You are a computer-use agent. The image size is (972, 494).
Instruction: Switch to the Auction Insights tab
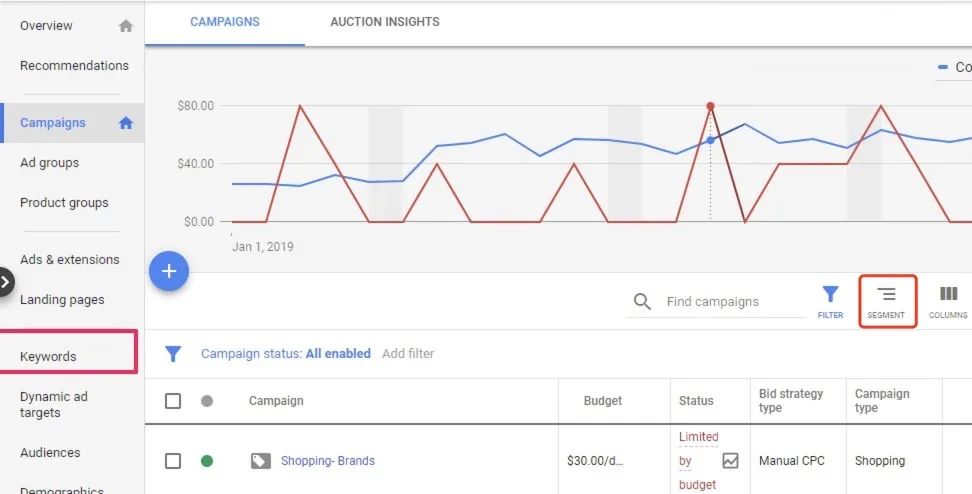(x=384, y=22)
